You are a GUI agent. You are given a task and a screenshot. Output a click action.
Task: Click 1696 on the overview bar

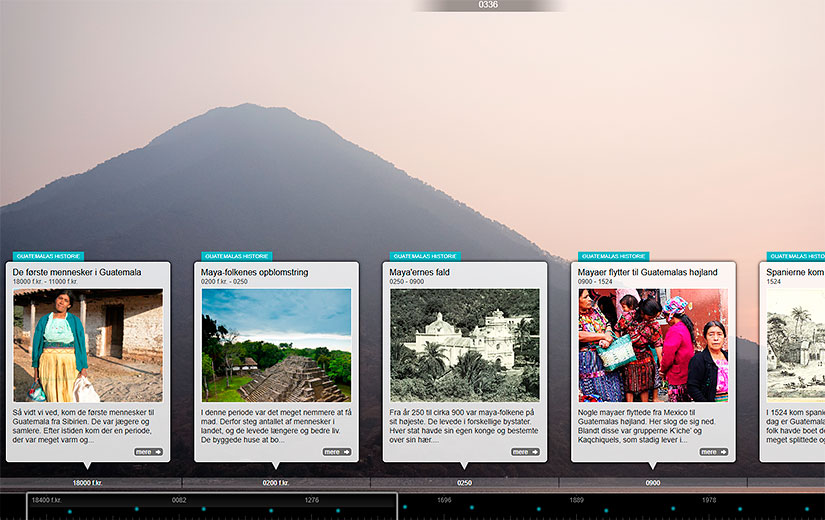444,500
